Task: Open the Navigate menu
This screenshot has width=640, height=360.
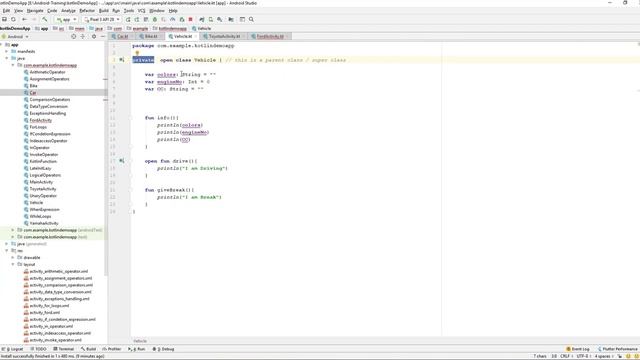Action: tap(35, 11)
